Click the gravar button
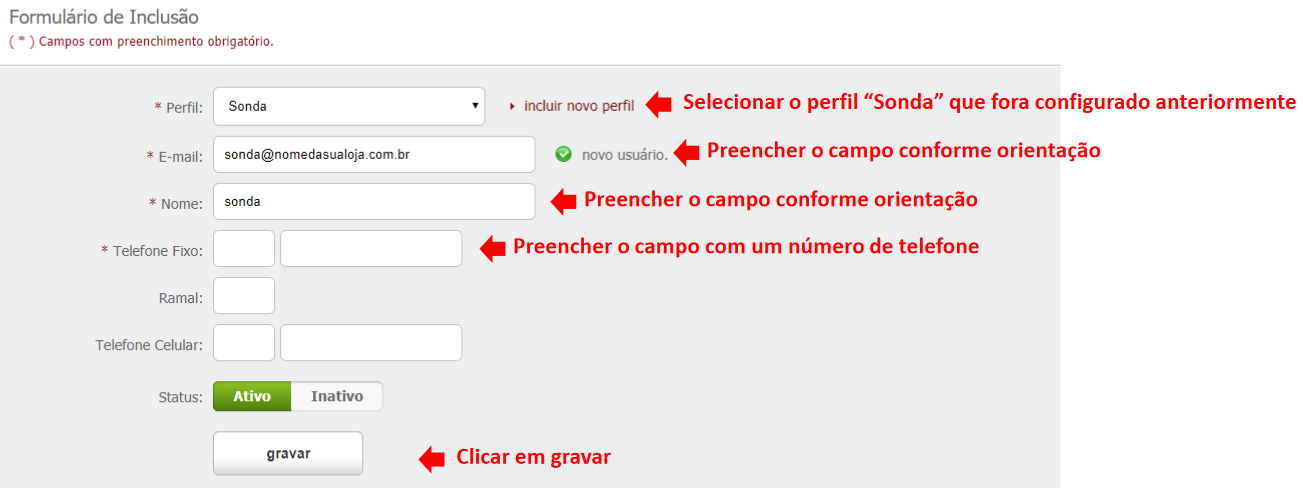Viewport: 1303px width, 488px height. [288, 453]
